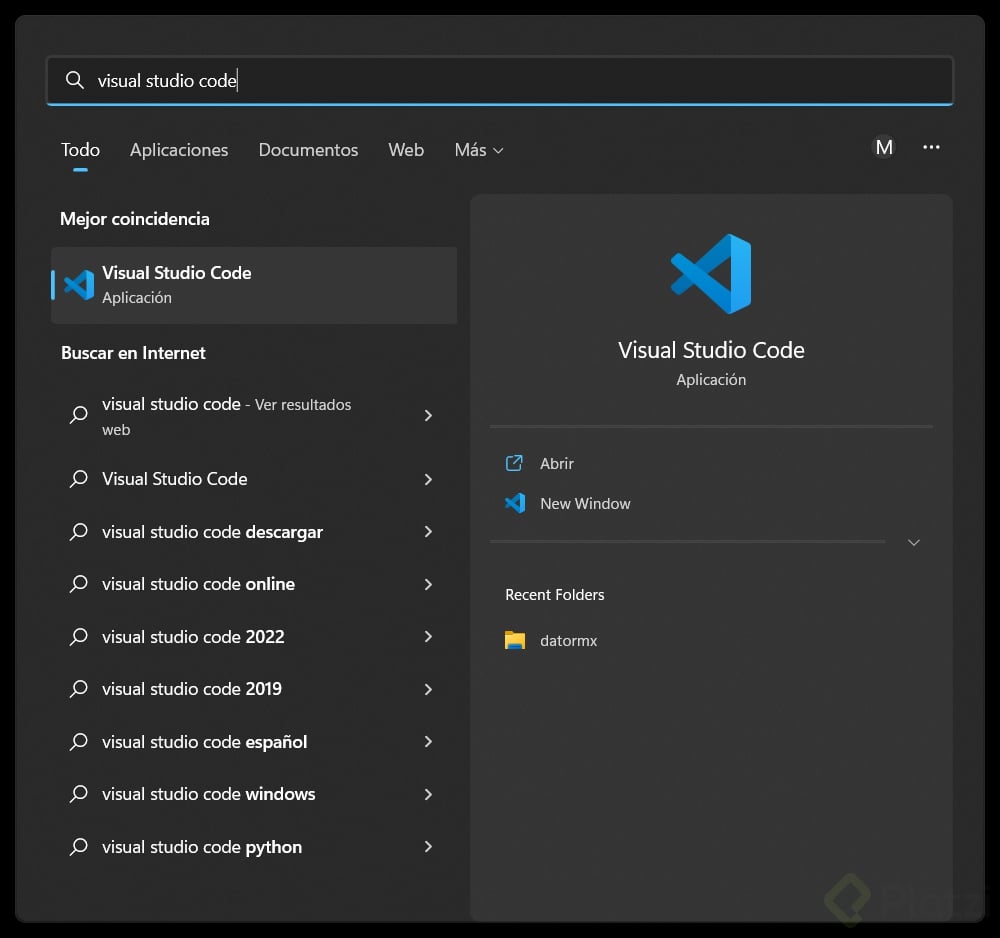Click the search text input field
The image size is (1000, 938).
tap(500, 80)
